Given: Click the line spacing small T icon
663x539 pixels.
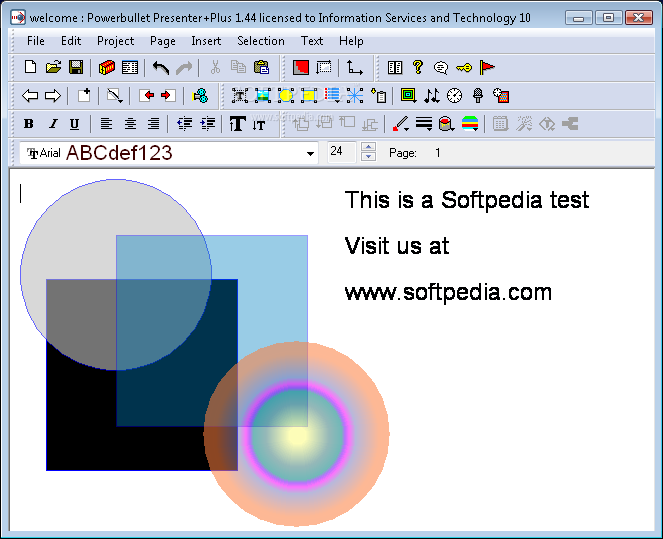Looking at the screenshot, I should click(x=259, y=125).
